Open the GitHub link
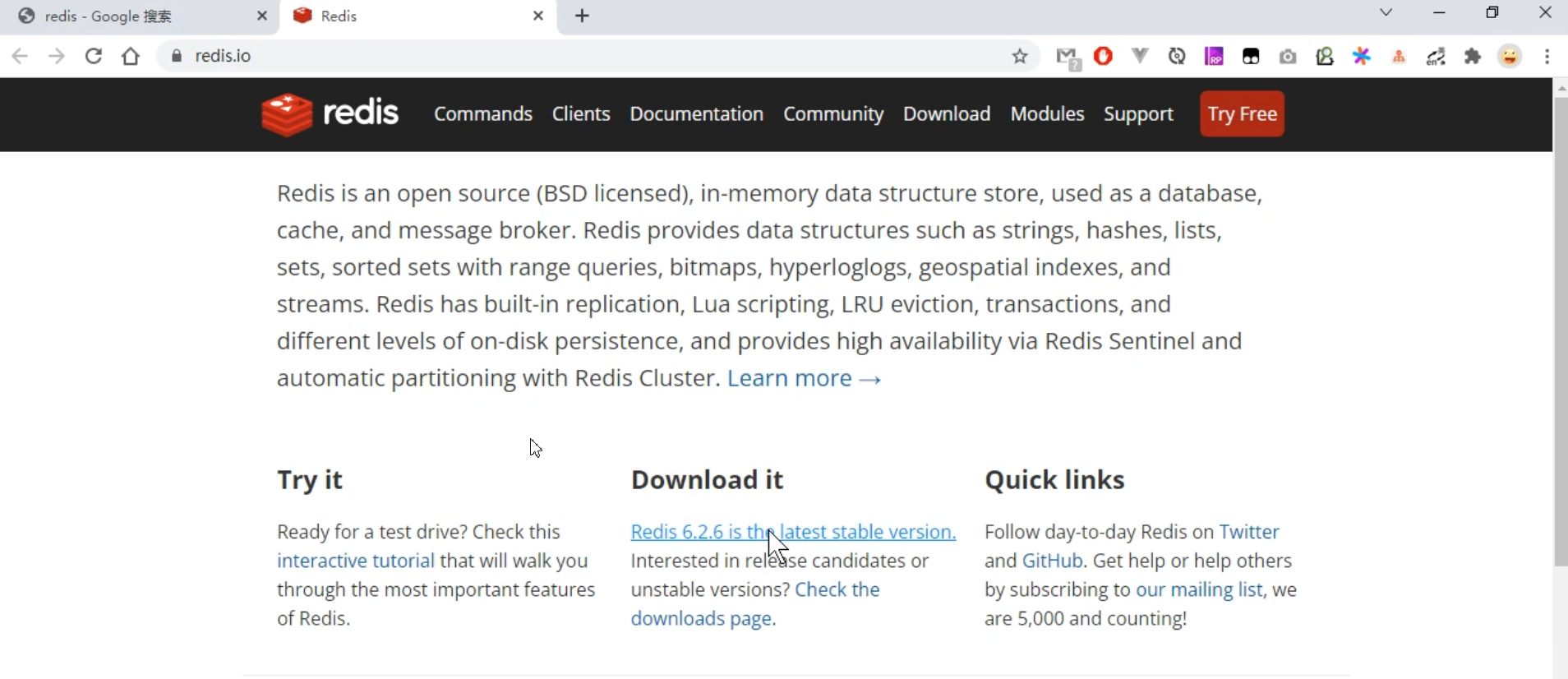Screen dimensions: 1568x679 (1053, 561)
